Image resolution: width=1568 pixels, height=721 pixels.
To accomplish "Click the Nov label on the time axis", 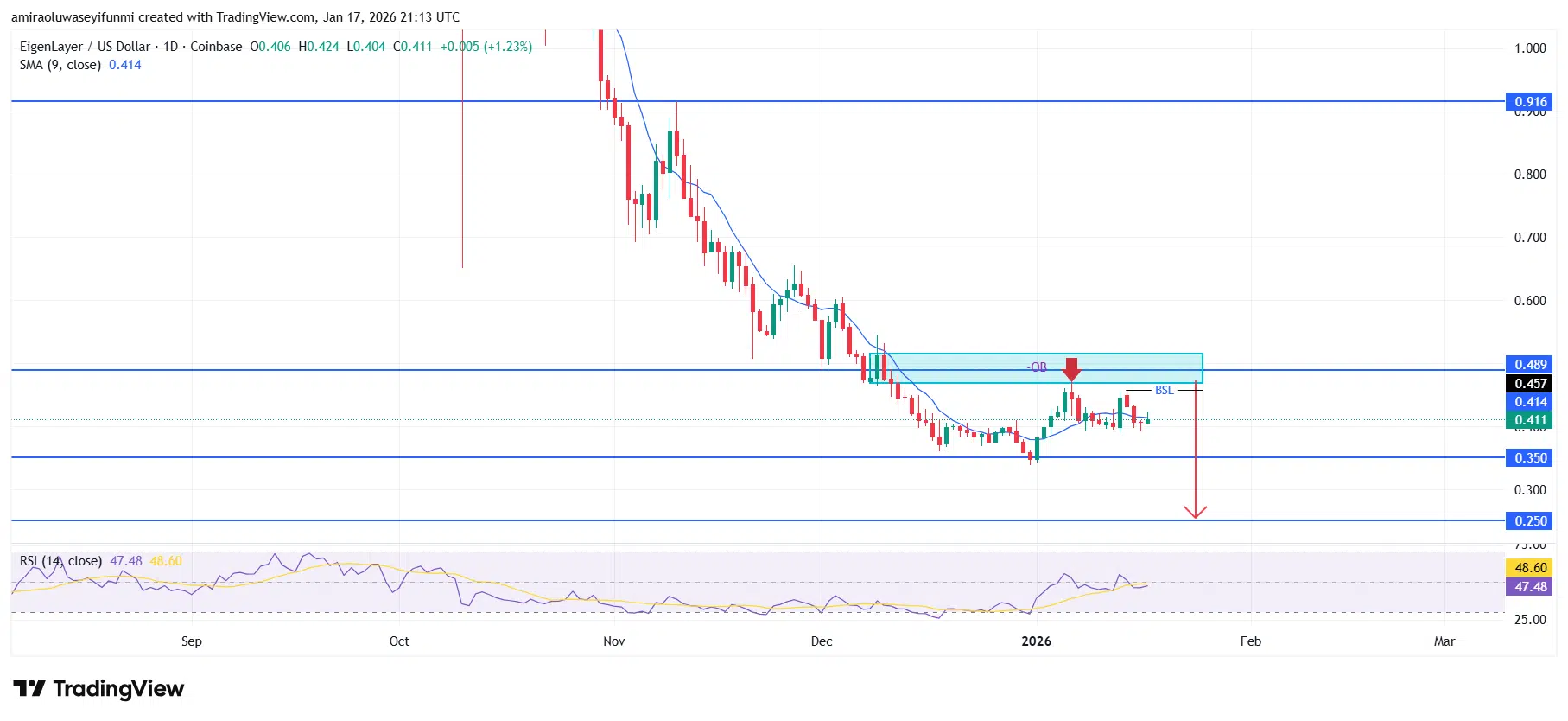I will (x=613, y=641).
